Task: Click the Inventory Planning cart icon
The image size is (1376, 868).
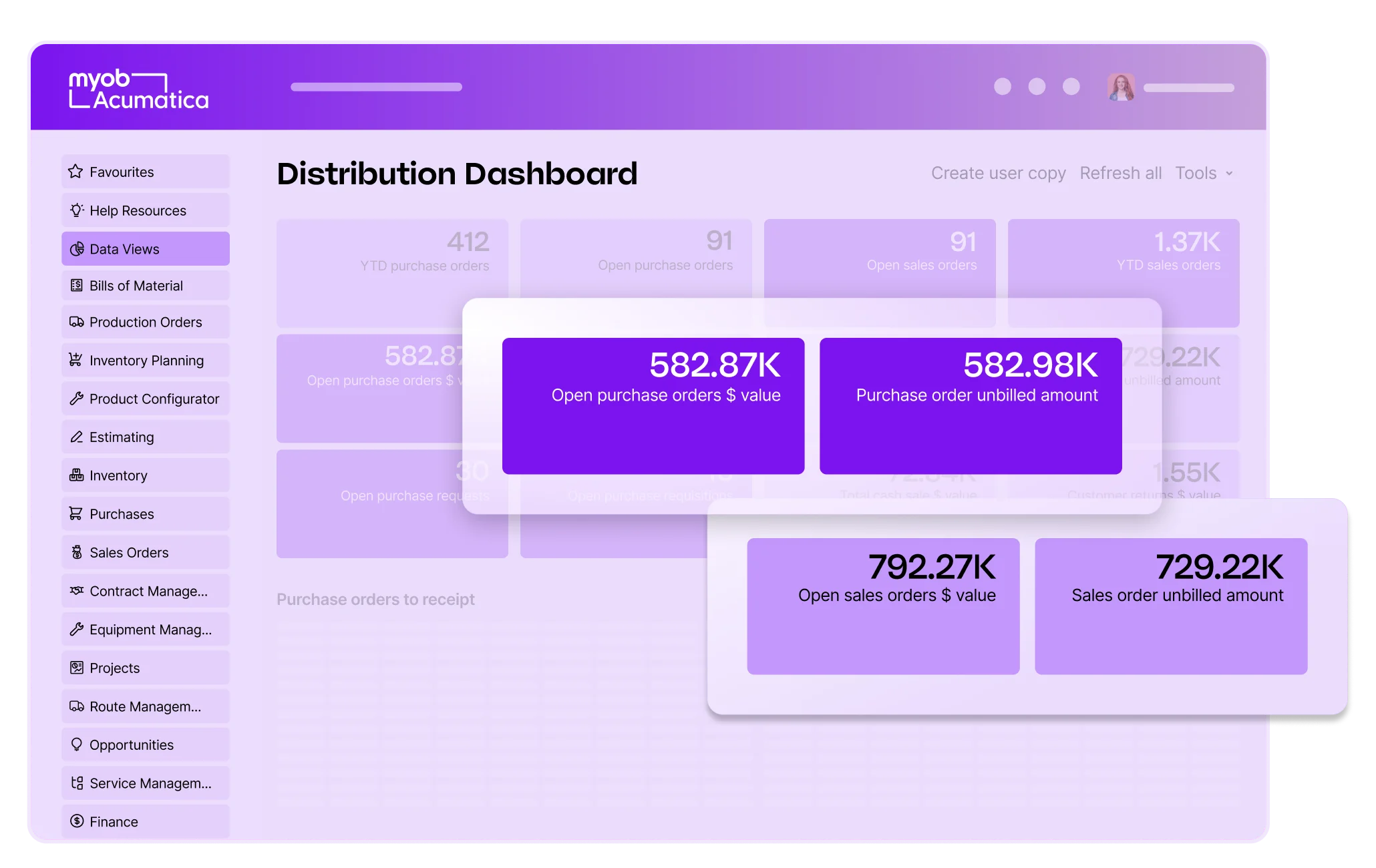Action: pyautogui.click(x=76, y=360)
